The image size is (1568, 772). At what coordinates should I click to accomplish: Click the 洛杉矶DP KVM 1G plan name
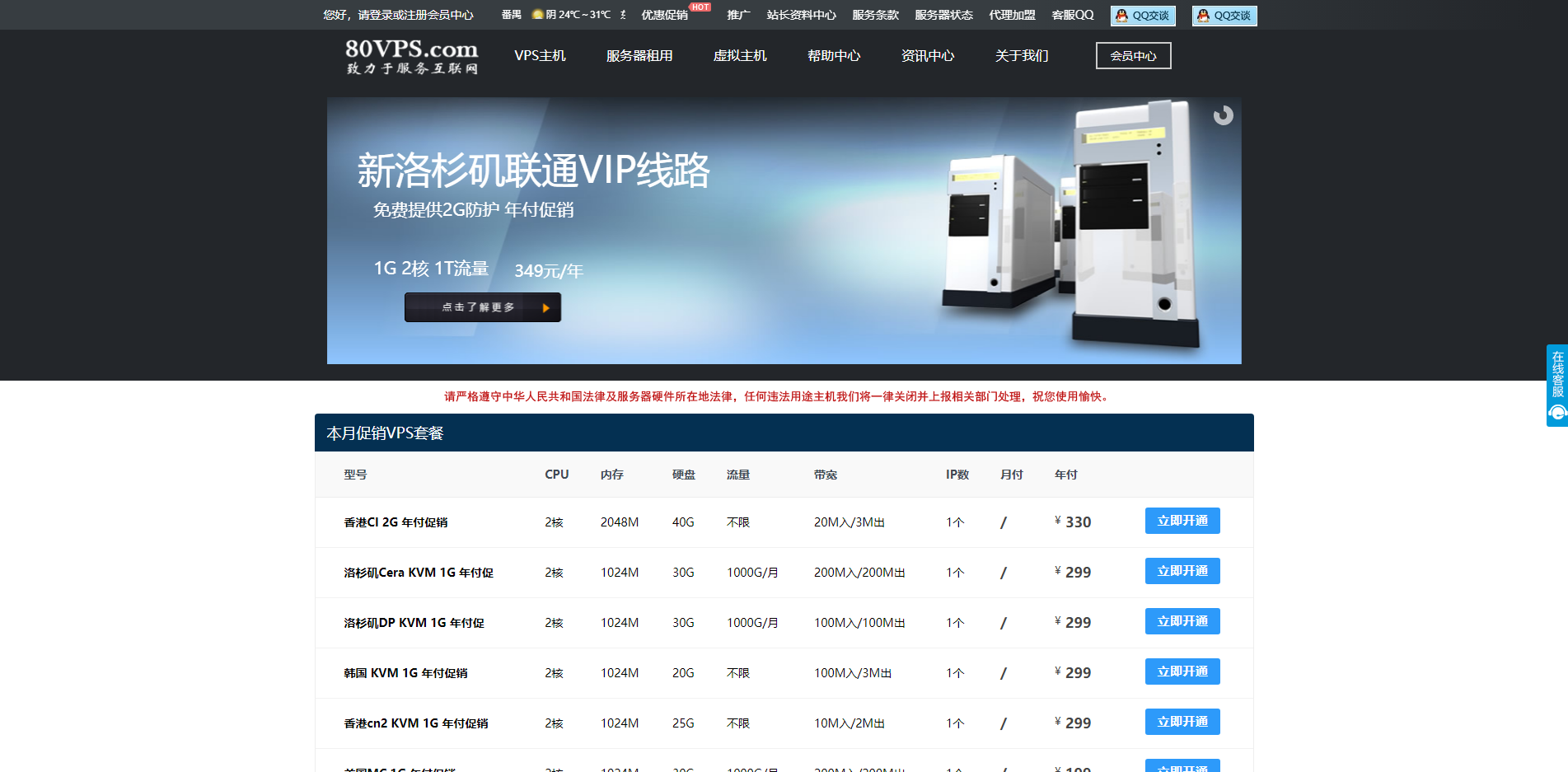(414, 623)
